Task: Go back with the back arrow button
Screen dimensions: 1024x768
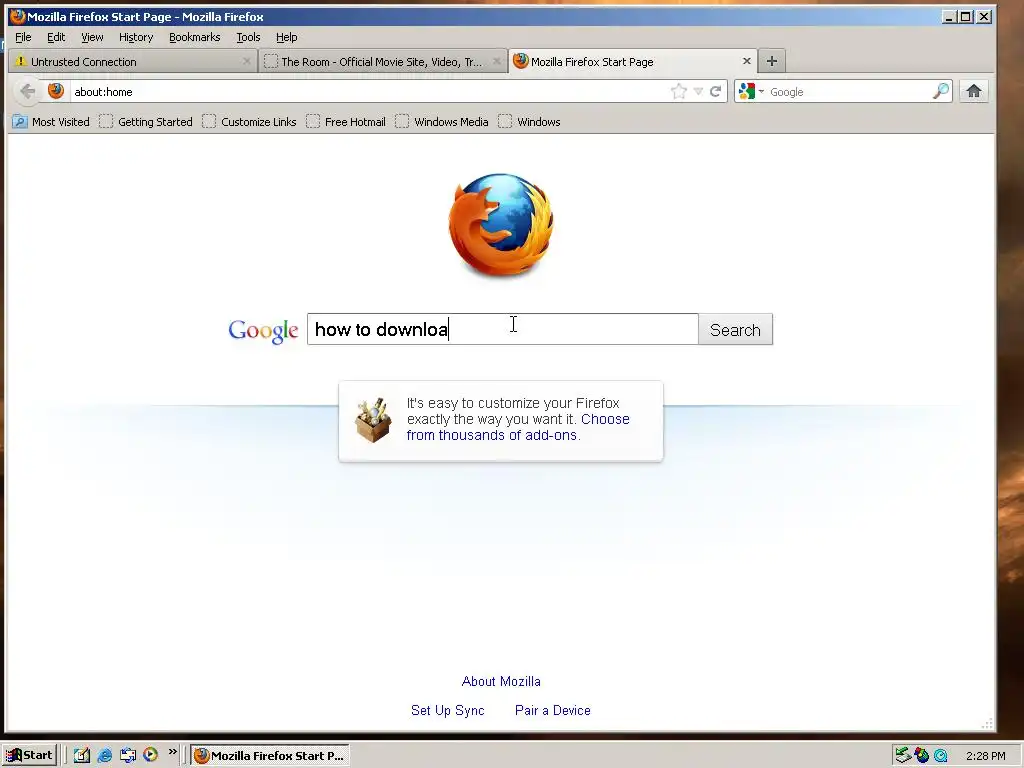Action: (27, 91)
